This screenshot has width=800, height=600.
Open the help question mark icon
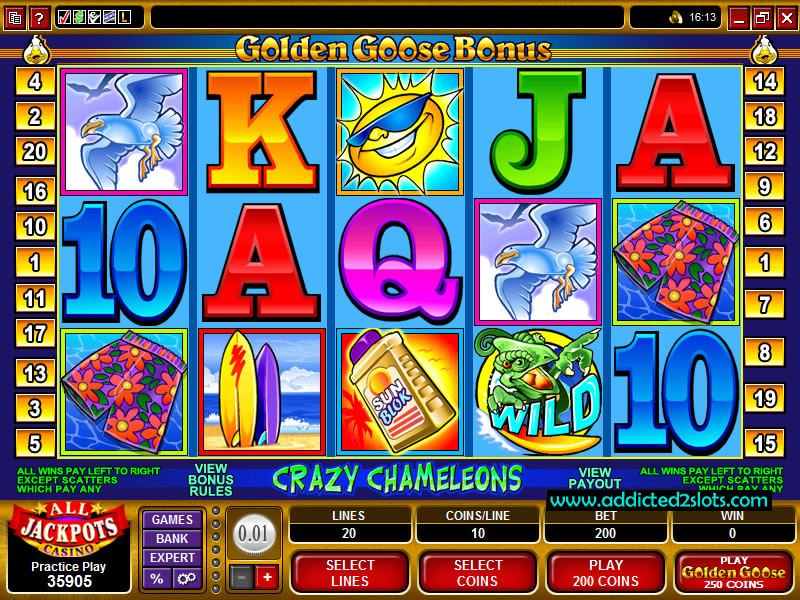click(x=39, y=18)
